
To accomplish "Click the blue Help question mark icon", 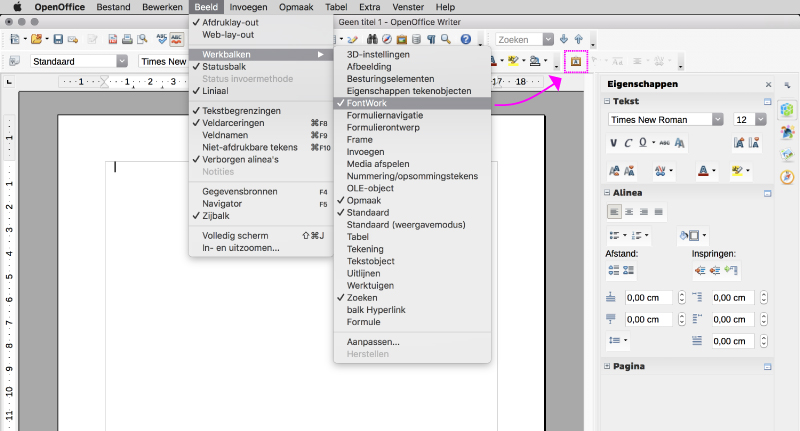I will [x=465, y=39].
